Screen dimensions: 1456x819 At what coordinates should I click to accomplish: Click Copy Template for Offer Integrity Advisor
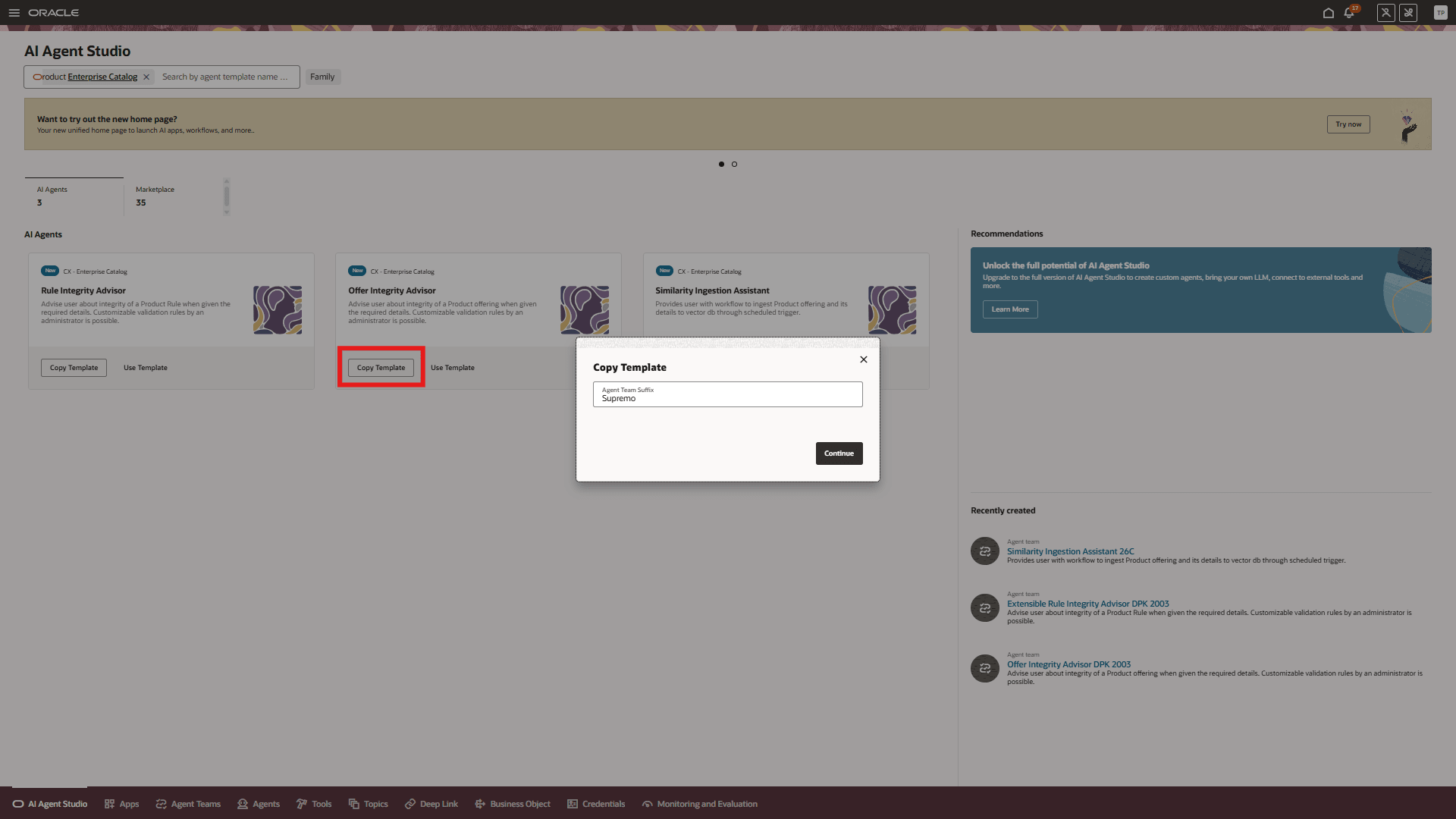[x=381, y=368]
